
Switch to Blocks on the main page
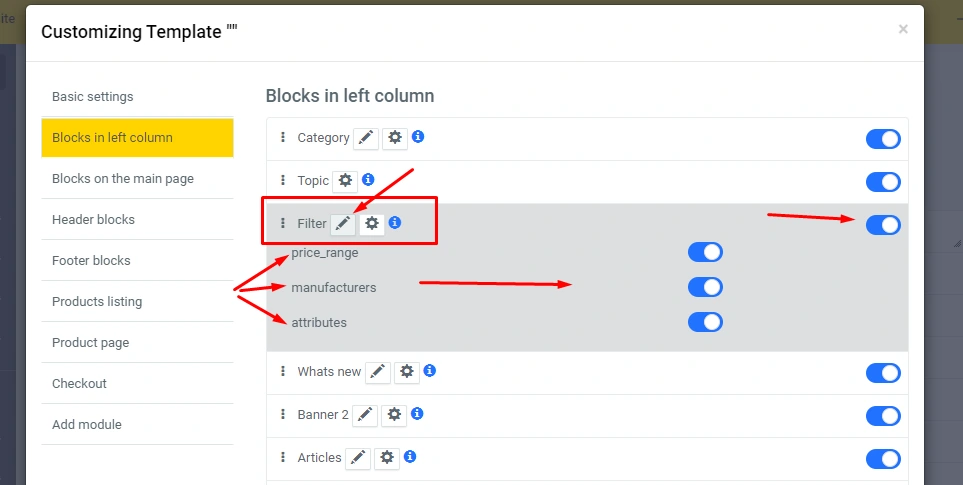123,179
